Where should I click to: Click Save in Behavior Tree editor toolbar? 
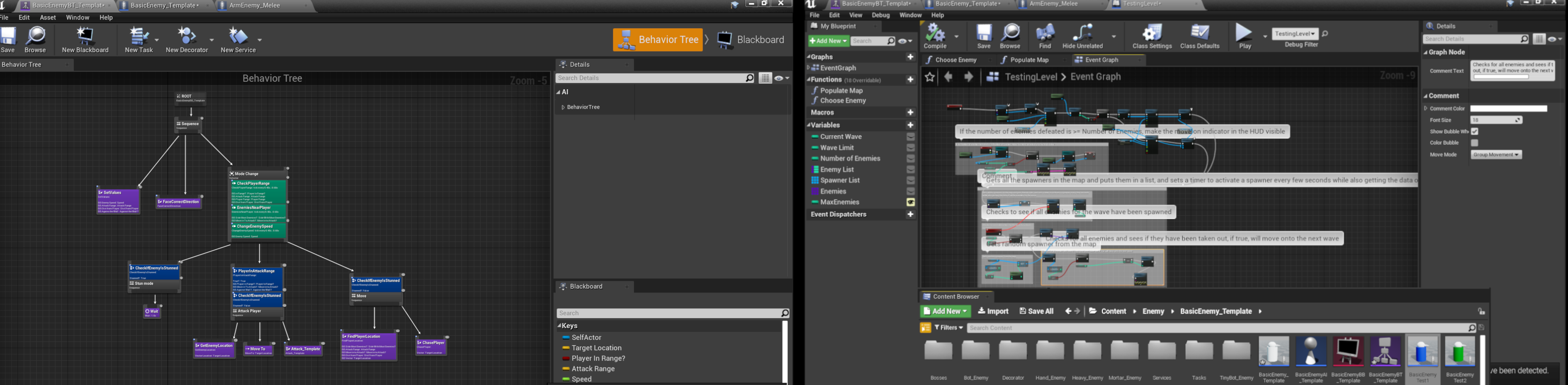point(8,39)
